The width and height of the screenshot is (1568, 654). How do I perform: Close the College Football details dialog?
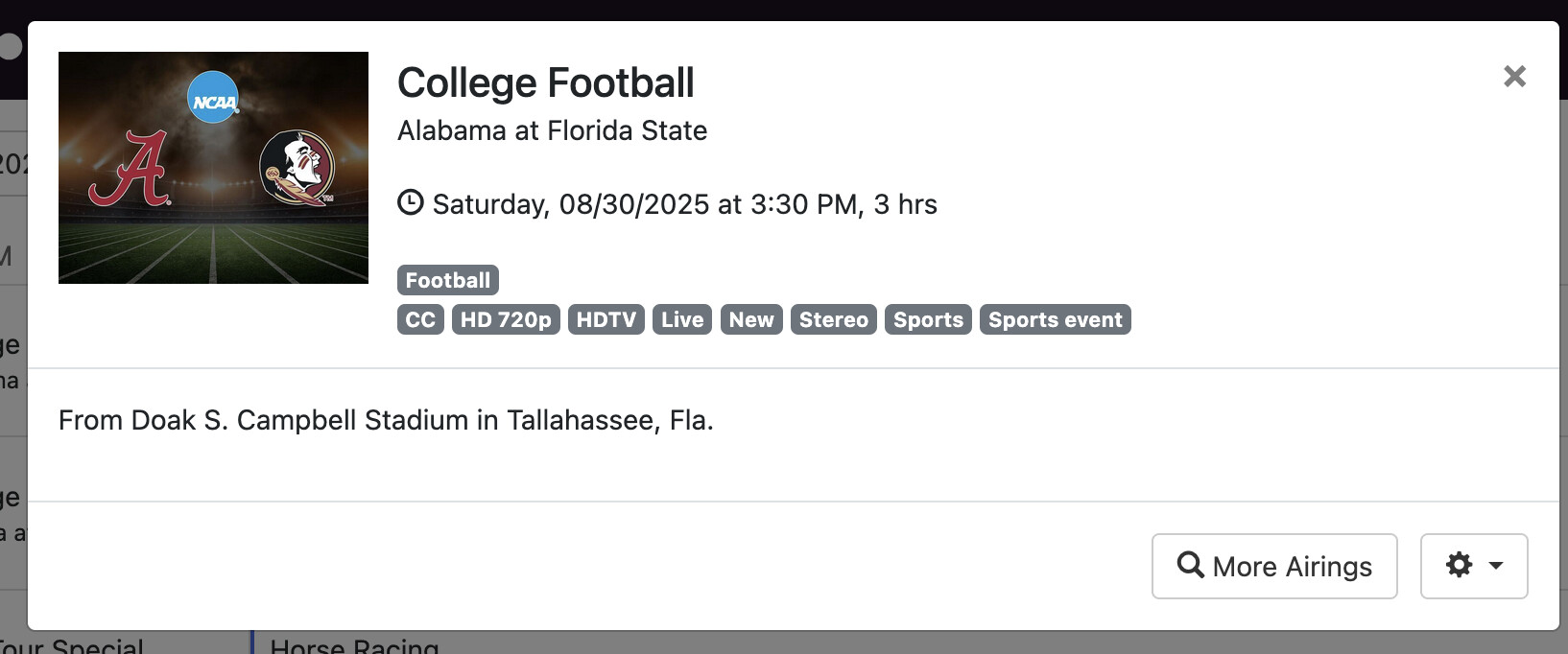click(1514, 77)
